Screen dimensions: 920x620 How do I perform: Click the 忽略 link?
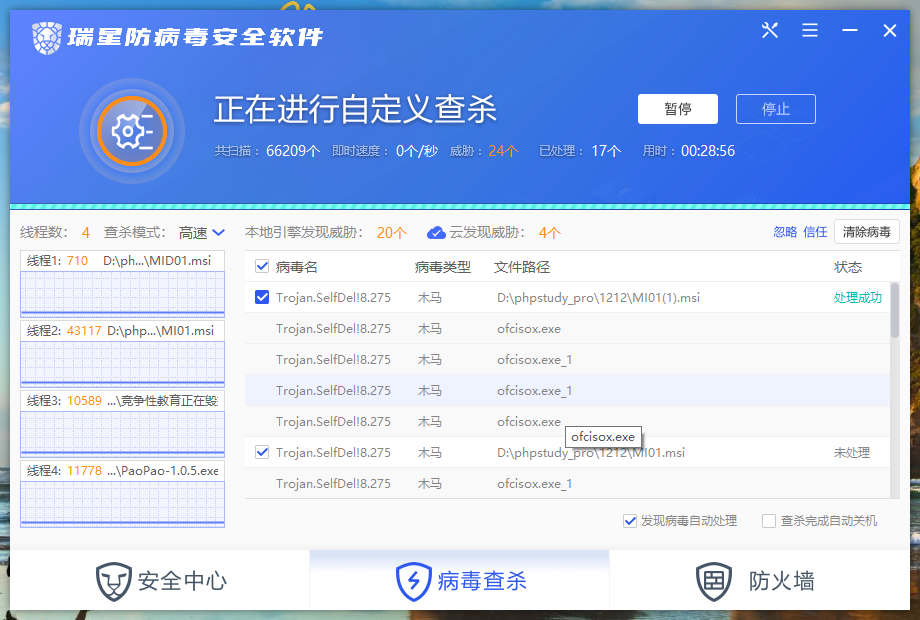click(x=785, y=232)
